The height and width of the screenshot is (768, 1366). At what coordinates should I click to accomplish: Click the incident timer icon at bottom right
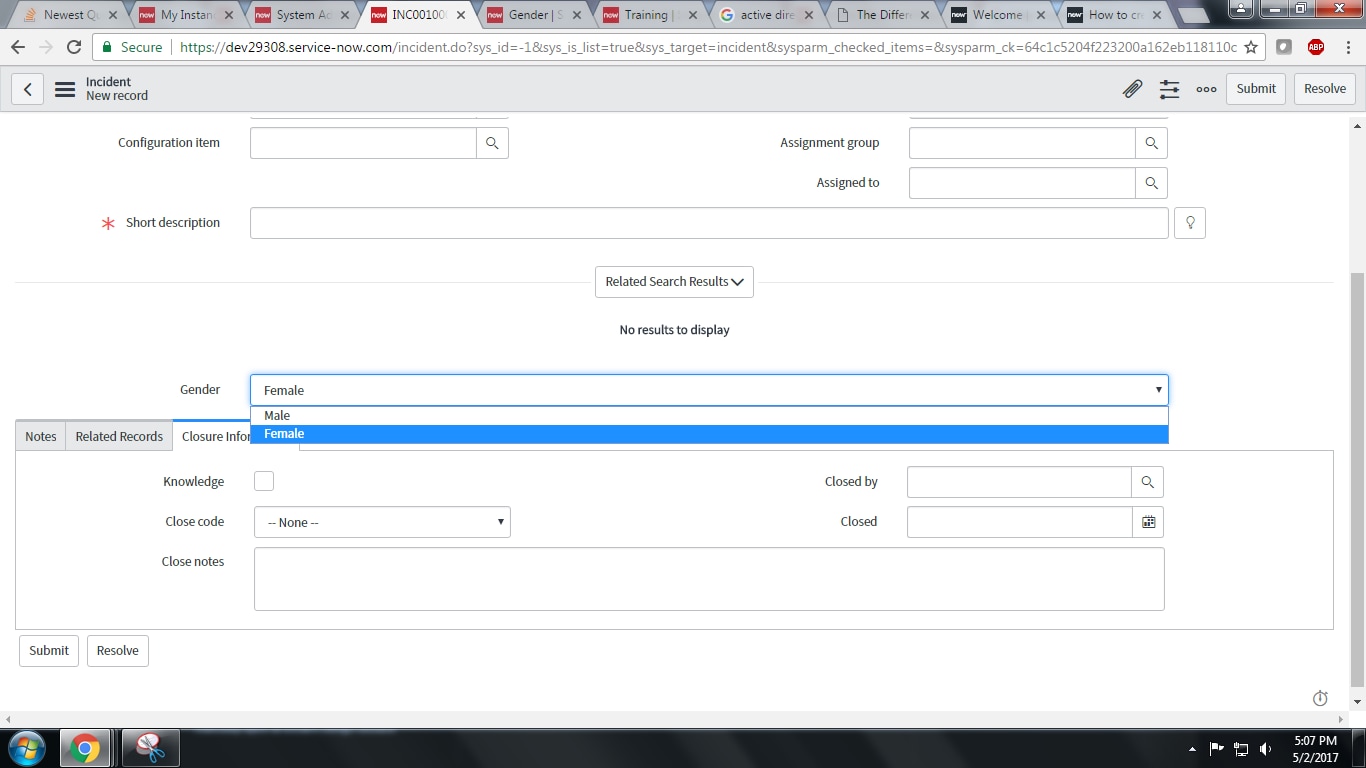[x=1320, y=697]
